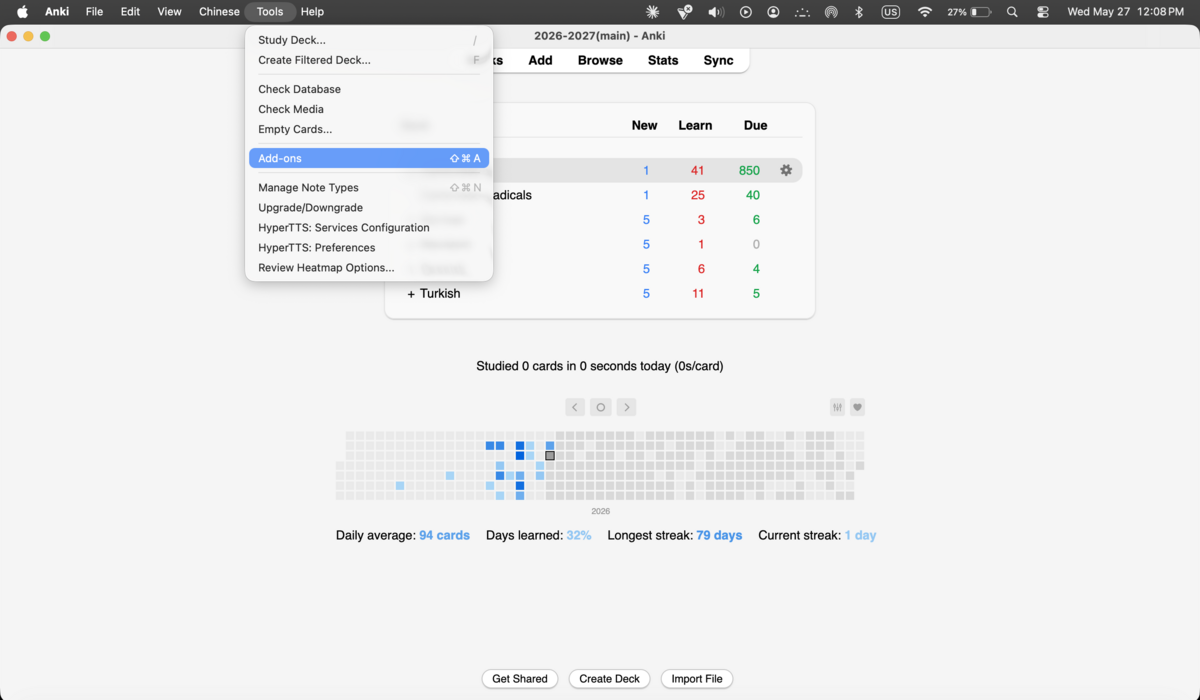
Task: Open Control Center icon
Action: pos(1043,12)
